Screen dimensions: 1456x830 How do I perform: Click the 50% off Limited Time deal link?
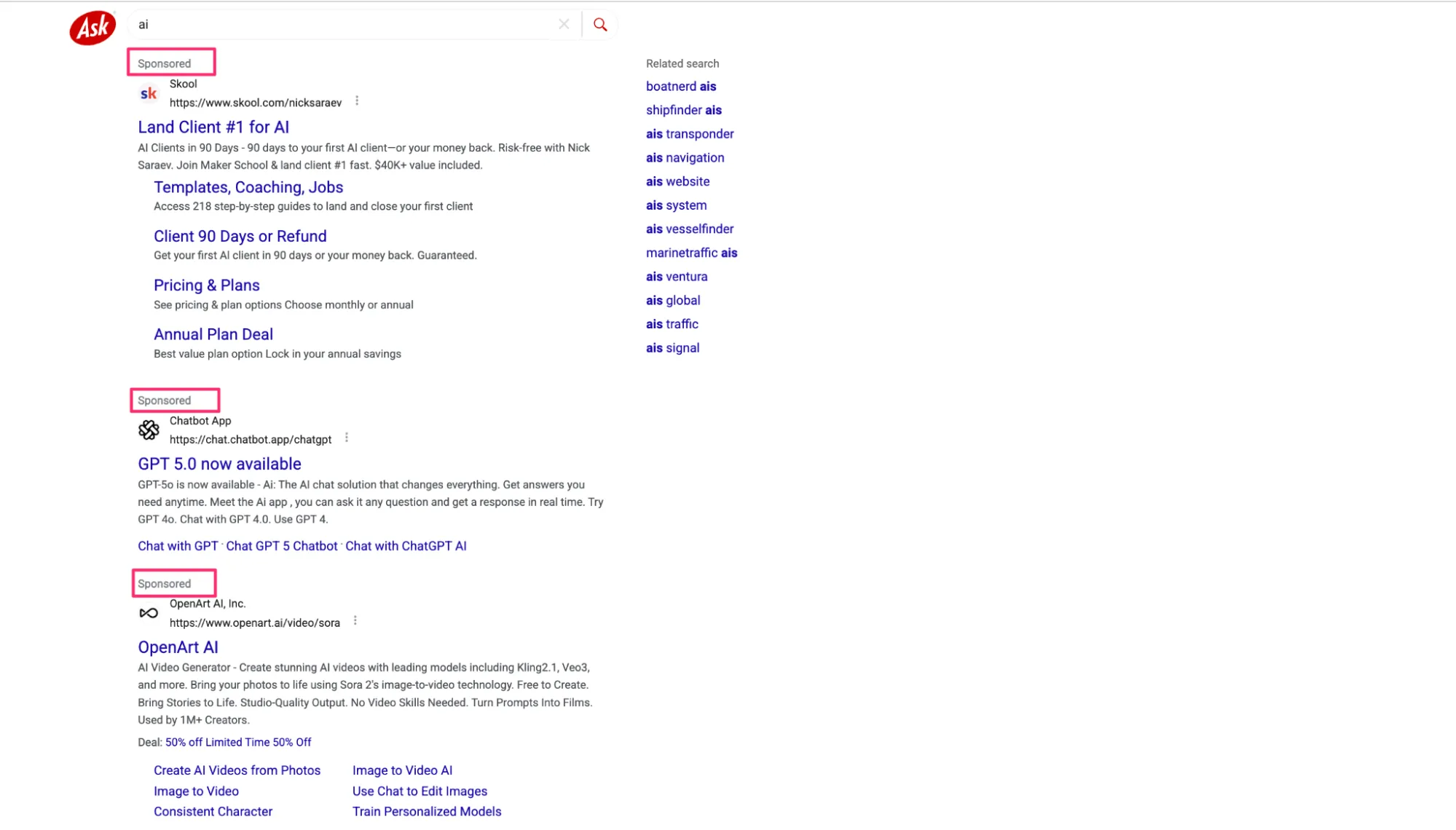238,742
